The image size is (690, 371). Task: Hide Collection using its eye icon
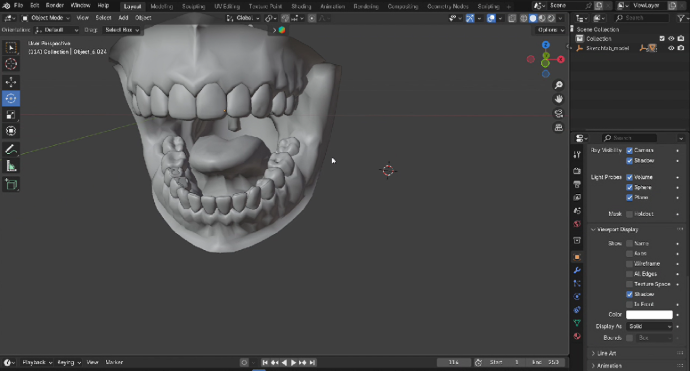point(671,39)
